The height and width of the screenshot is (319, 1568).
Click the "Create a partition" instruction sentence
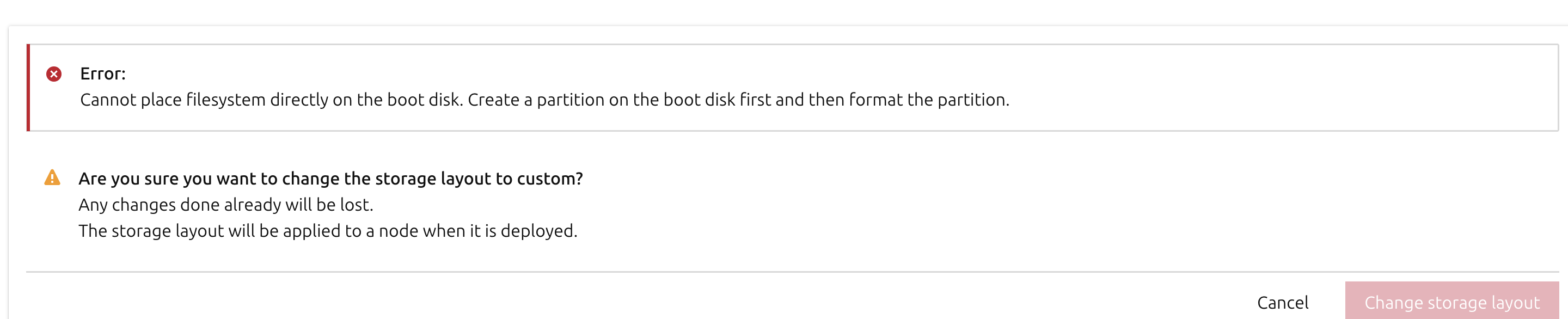point(738,100)
